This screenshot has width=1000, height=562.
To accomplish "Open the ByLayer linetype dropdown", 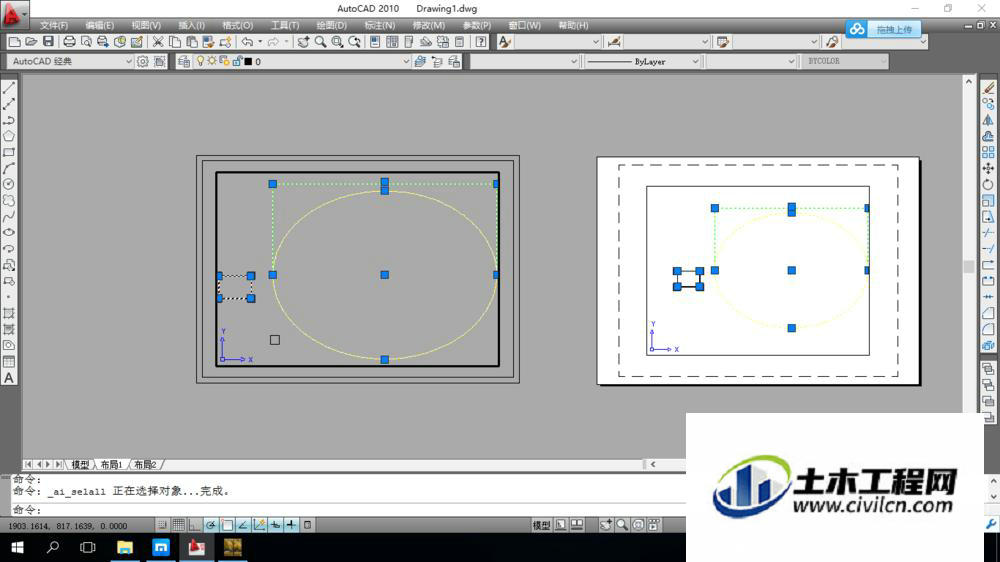I will coord(695,61).
